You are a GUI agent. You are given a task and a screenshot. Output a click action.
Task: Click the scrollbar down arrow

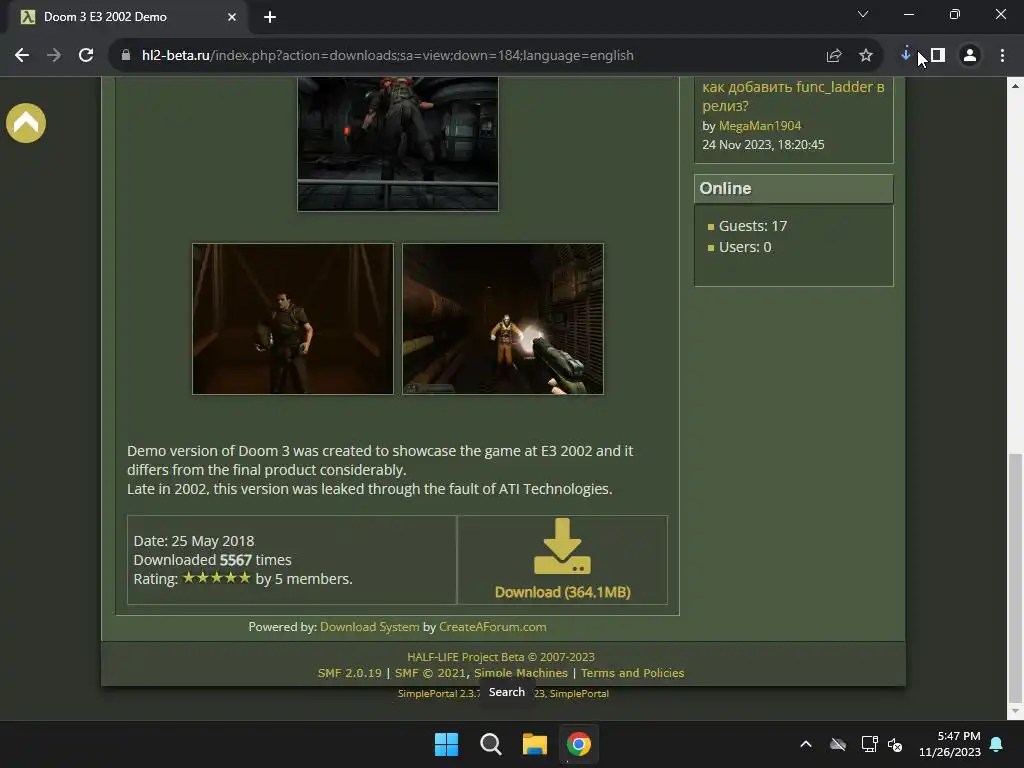1015,711
